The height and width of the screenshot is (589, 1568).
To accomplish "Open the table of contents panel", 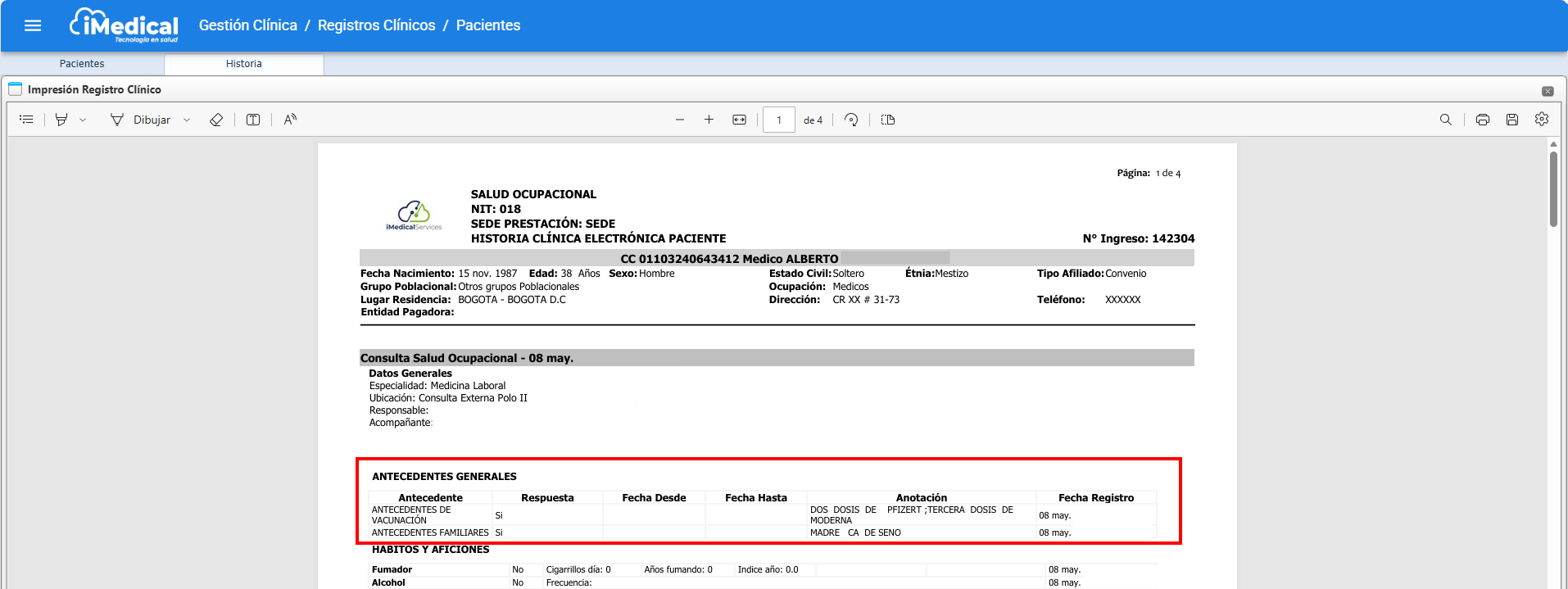I will tap(26, 120).
